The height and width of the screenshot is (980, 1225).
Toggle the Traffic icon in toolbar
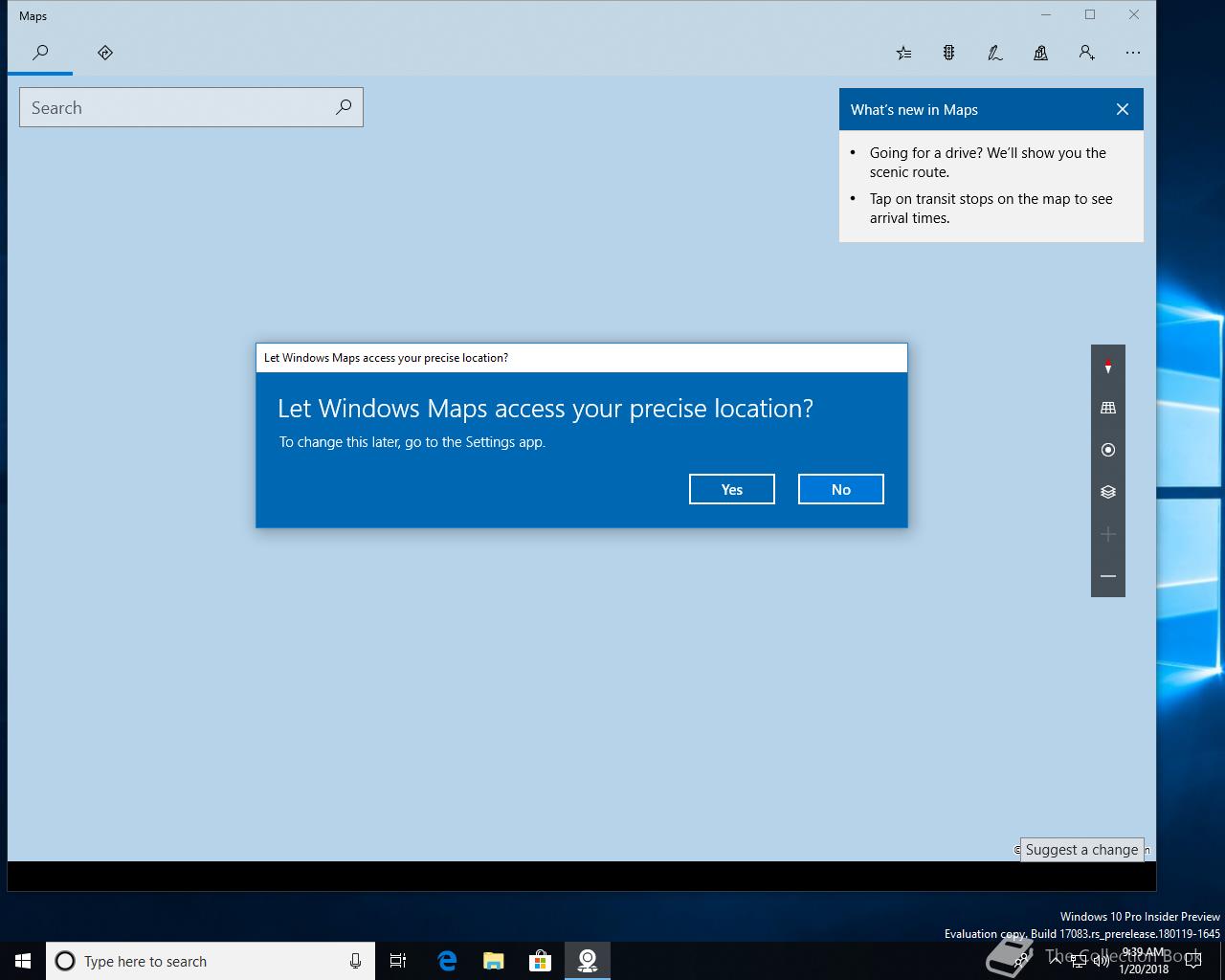[x=949, y=54]
